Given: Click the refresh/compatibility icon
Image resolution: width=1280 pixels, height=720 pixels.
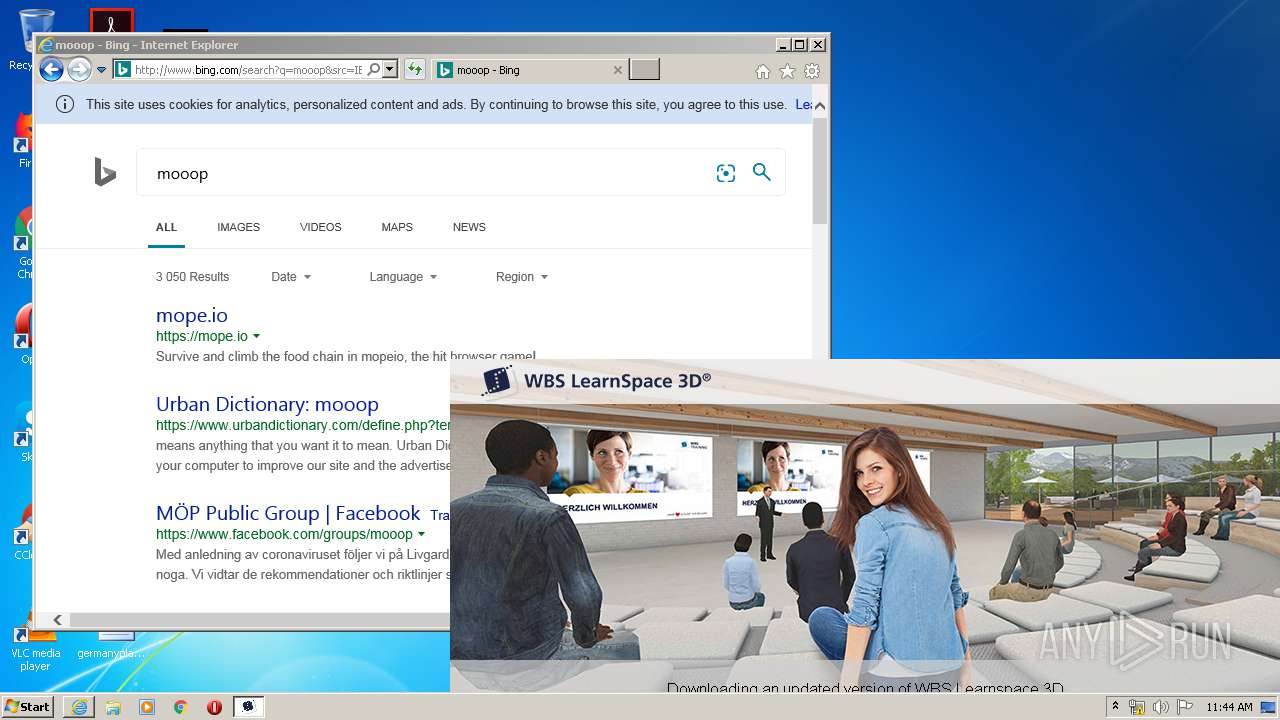Looking at the screenshot, I should (x=415, y=70).
